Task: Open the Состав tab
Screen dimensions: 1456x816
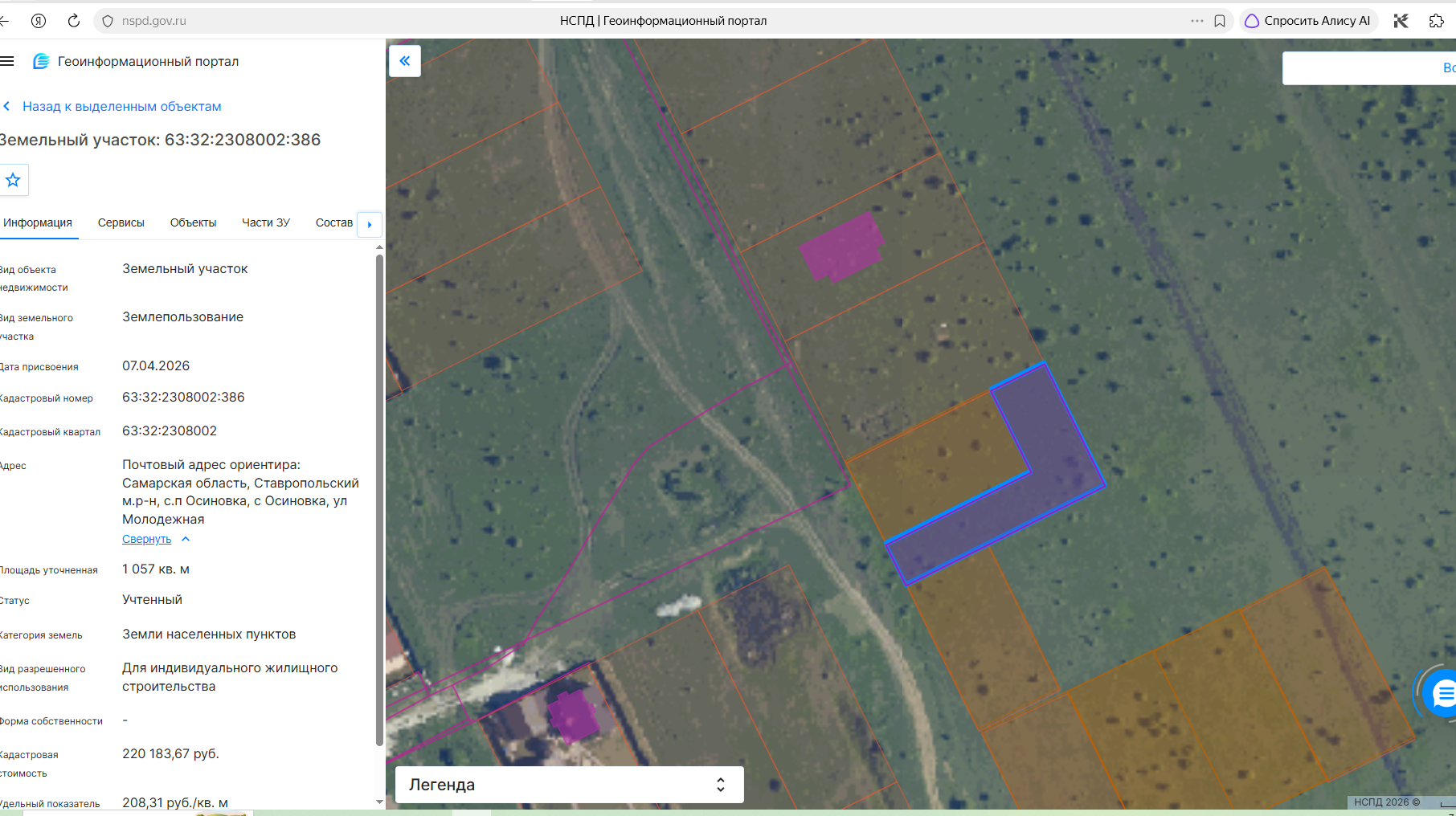Action: pyautogui.click(x=334, y=222)
